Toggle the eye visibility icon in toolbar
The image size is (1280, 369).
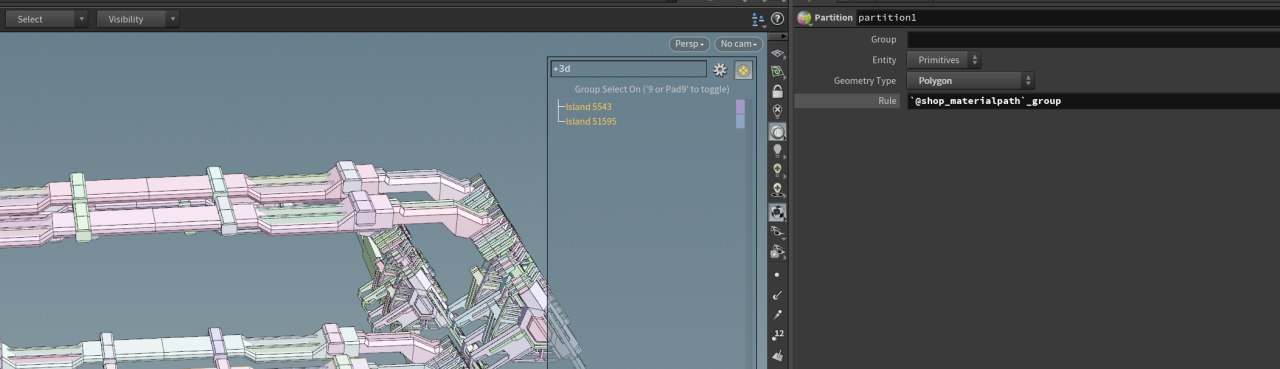[x=778, y=233]
